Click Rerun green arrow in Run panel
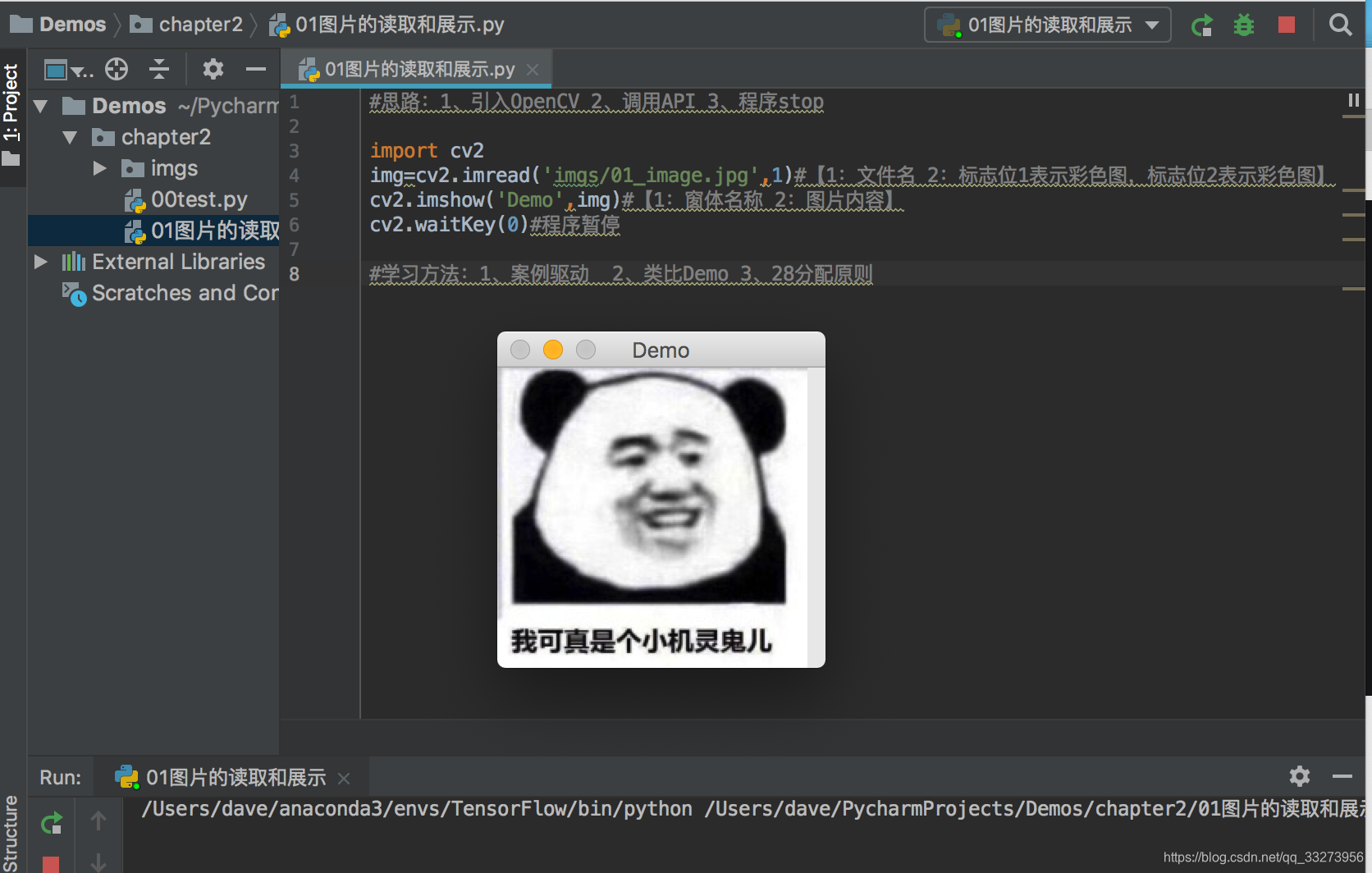Viewport: 1372px width, 873px height. (52, 822)
